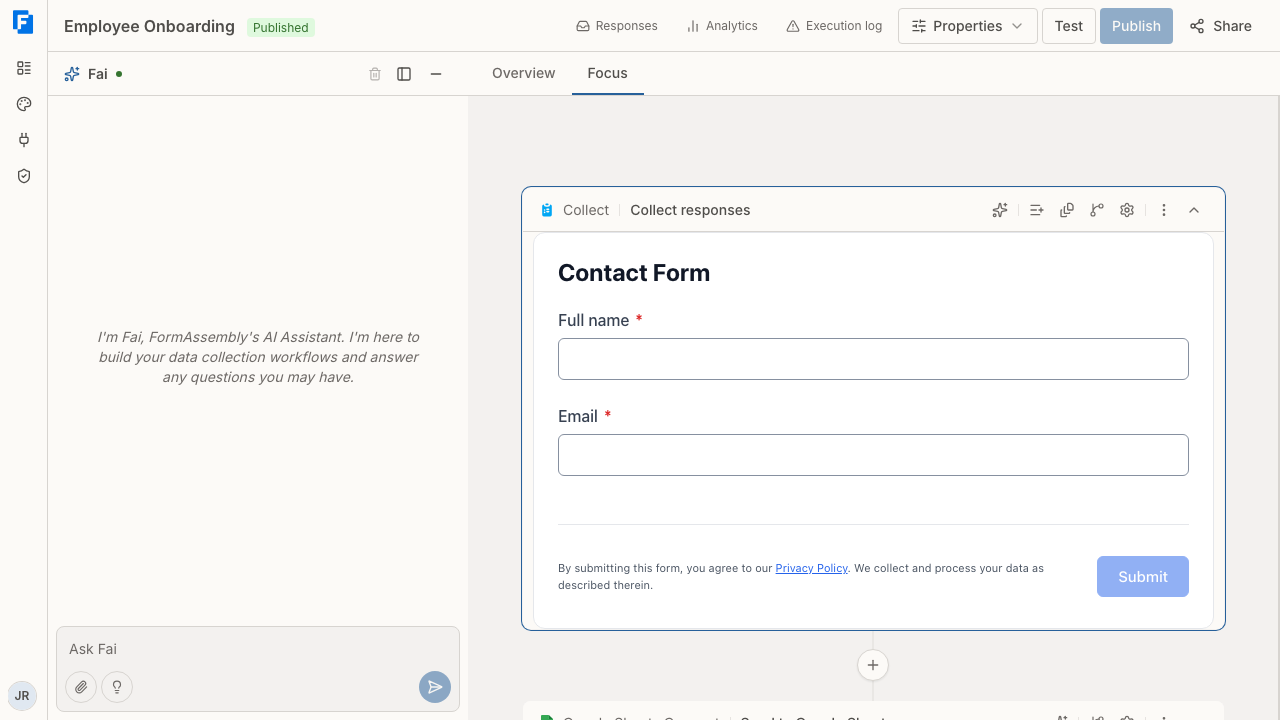Image resolution: width=1280 pixels, height=720 pixels.
Task: Open Collect step settings gear
Action: point(1127,210)
